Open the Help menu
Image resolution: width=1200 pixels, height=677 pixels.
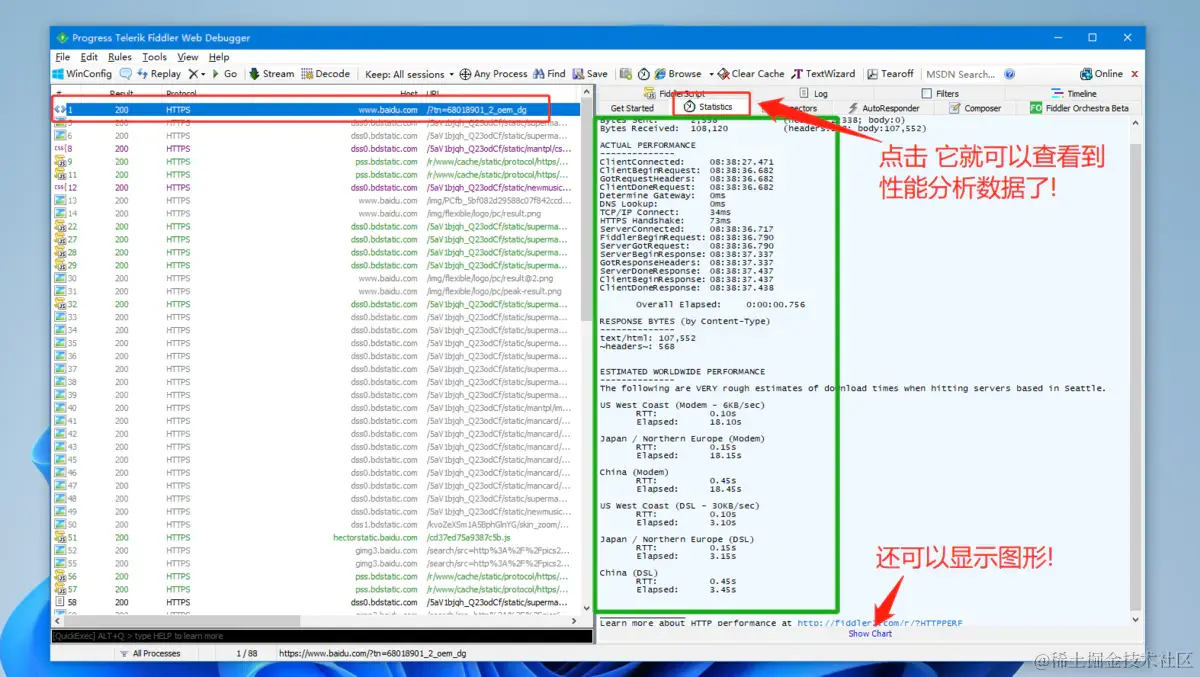[x=219, y=57]
